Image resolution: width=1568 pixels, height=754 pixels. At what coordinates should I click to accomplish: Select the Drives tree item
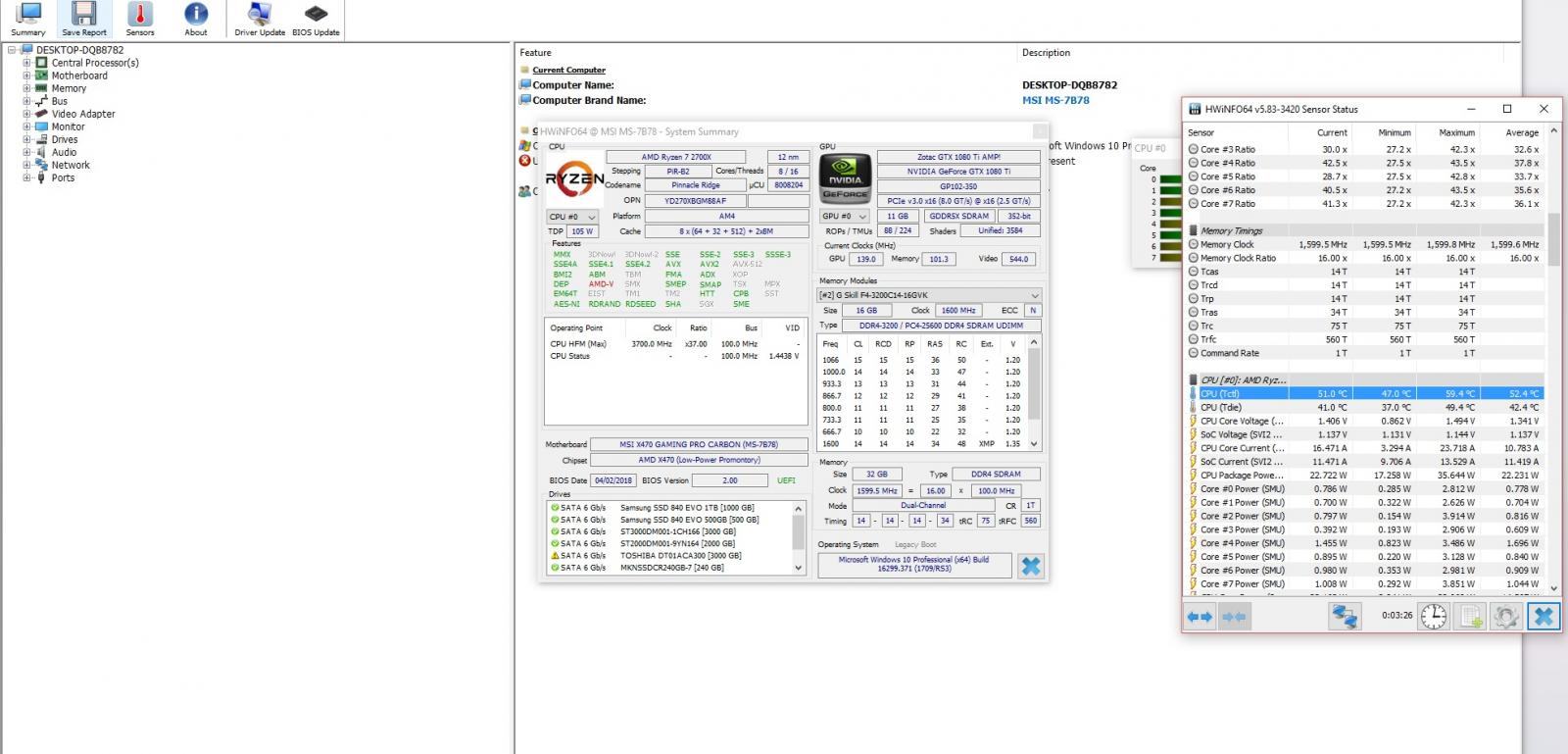pos(65,139)
